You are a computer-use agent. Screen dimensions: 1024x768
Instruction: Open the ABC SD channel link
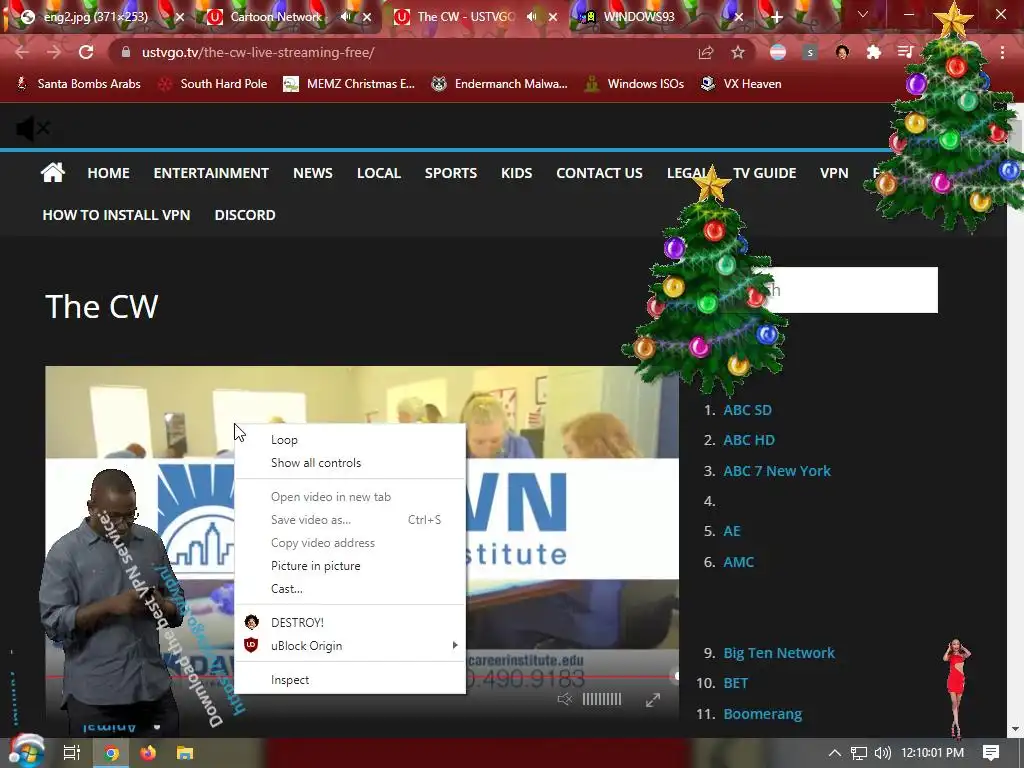tap(747, 410)
